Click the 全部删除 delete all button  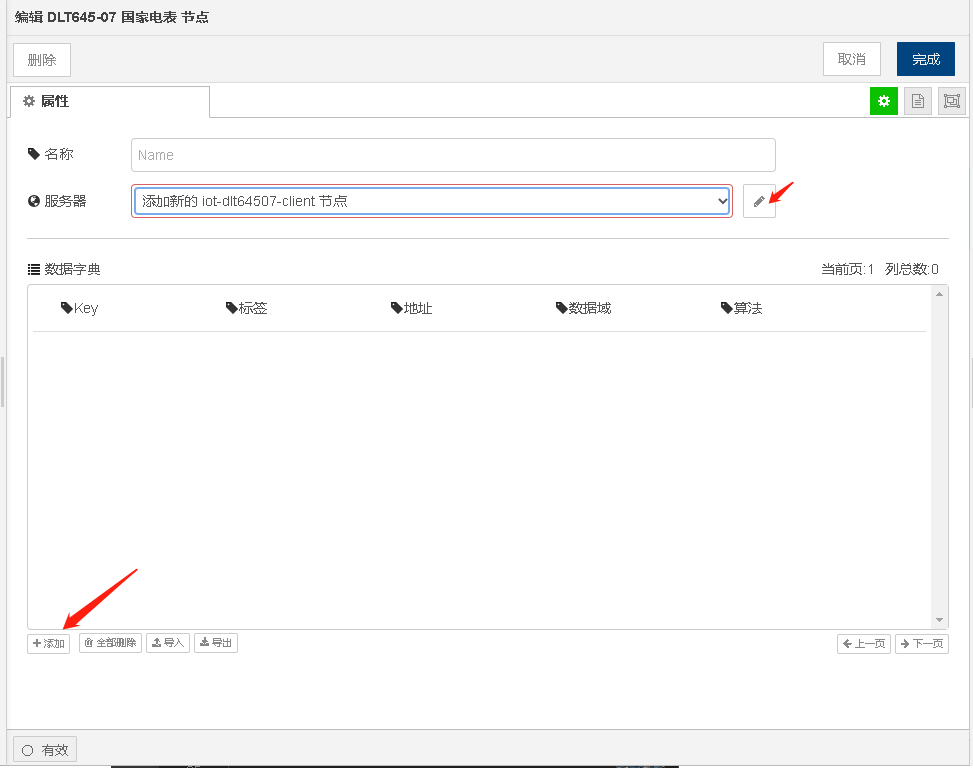(x=110, y=643)
